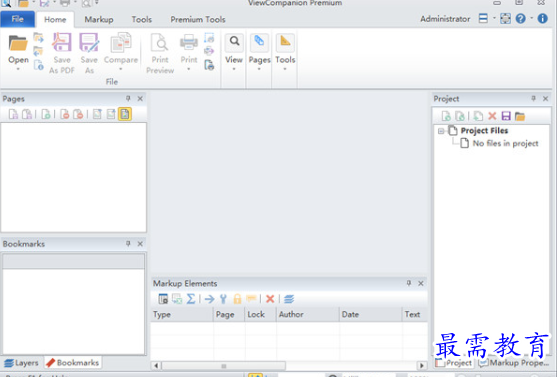Open the File menu
This screenshot has width=557, height=377.
click(x=17, y=19)
